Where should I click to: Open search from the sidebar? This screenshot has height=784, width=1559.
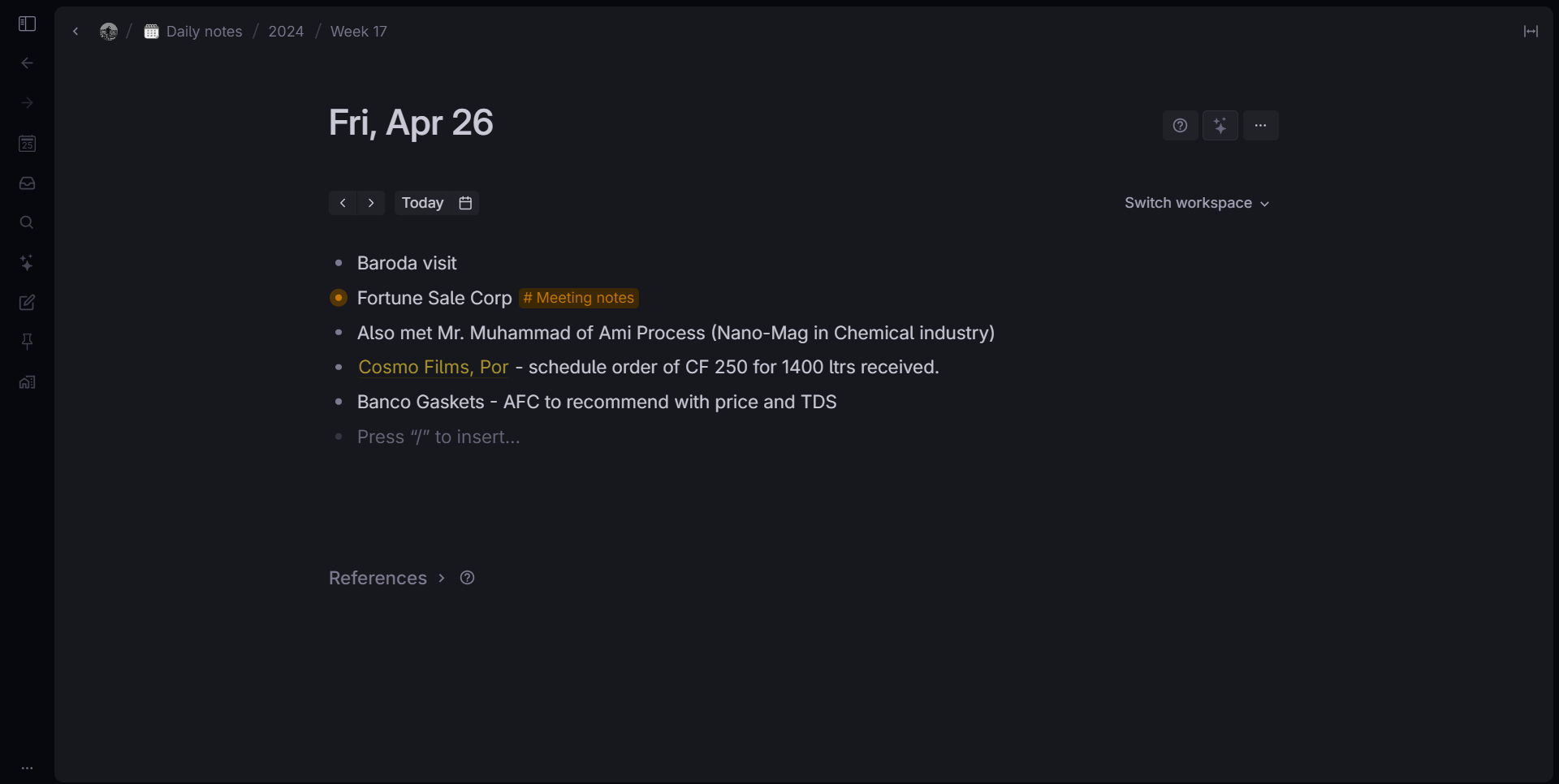coord(27,222)
